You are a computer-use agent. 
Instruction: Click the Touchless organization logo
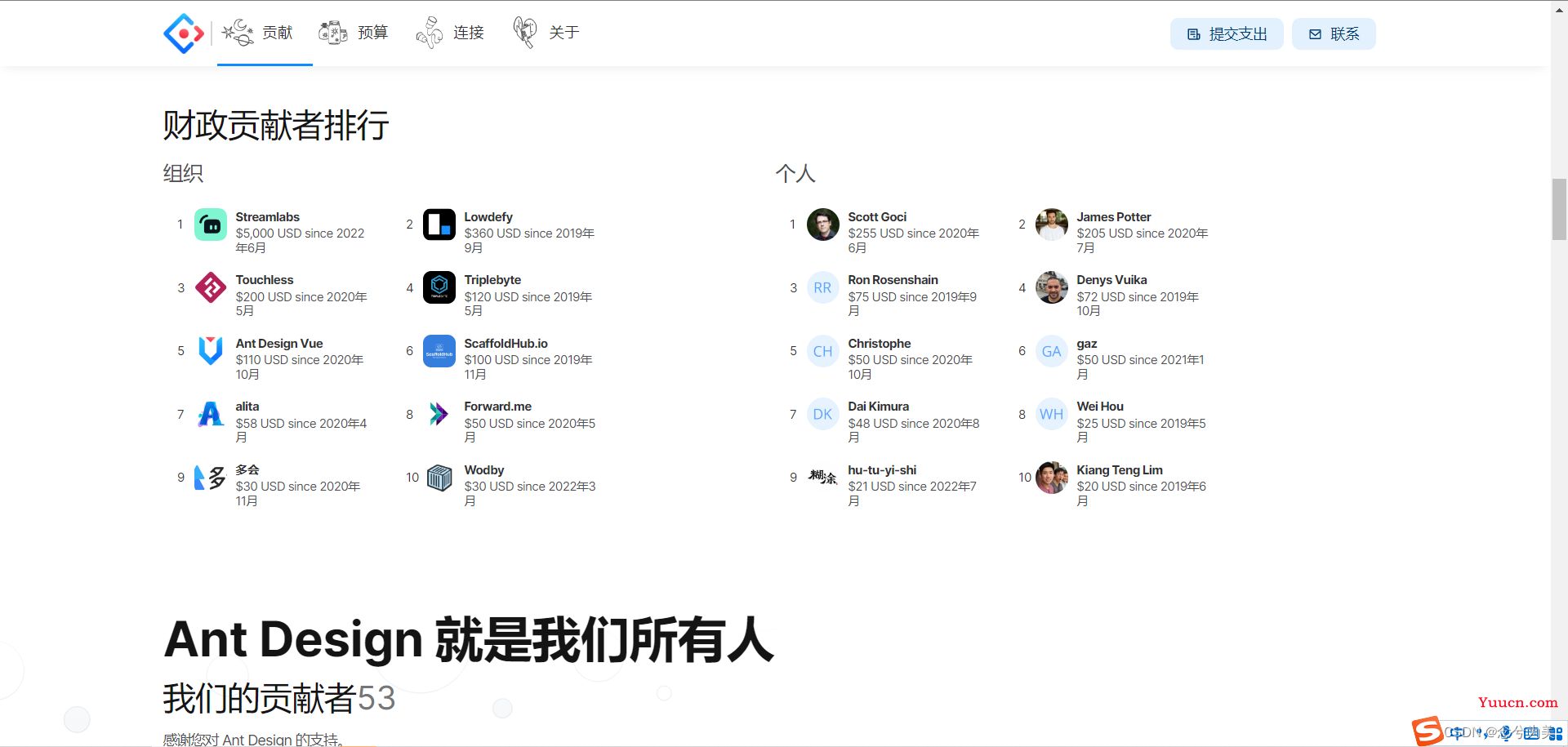(x=211, y=287)
